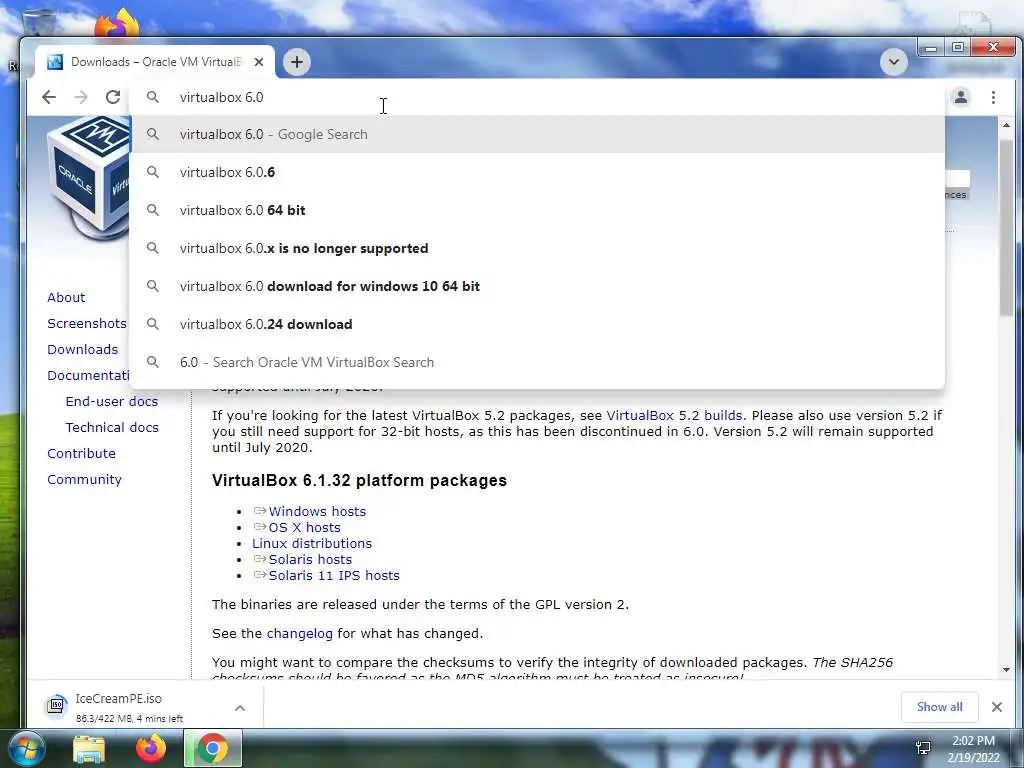Reload the page with the refresh icon

click(113, 97)
